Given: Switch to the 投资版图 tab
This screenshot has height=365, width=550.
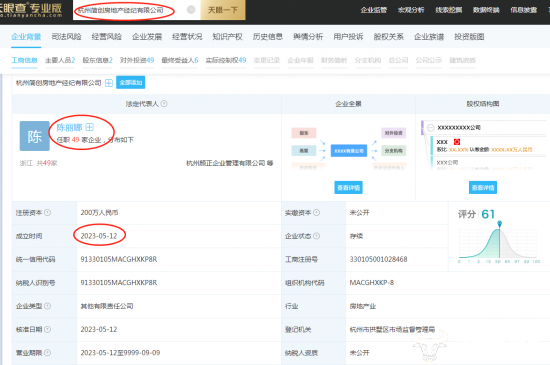Looking at the screenshot, I should (x=469, y=36).
